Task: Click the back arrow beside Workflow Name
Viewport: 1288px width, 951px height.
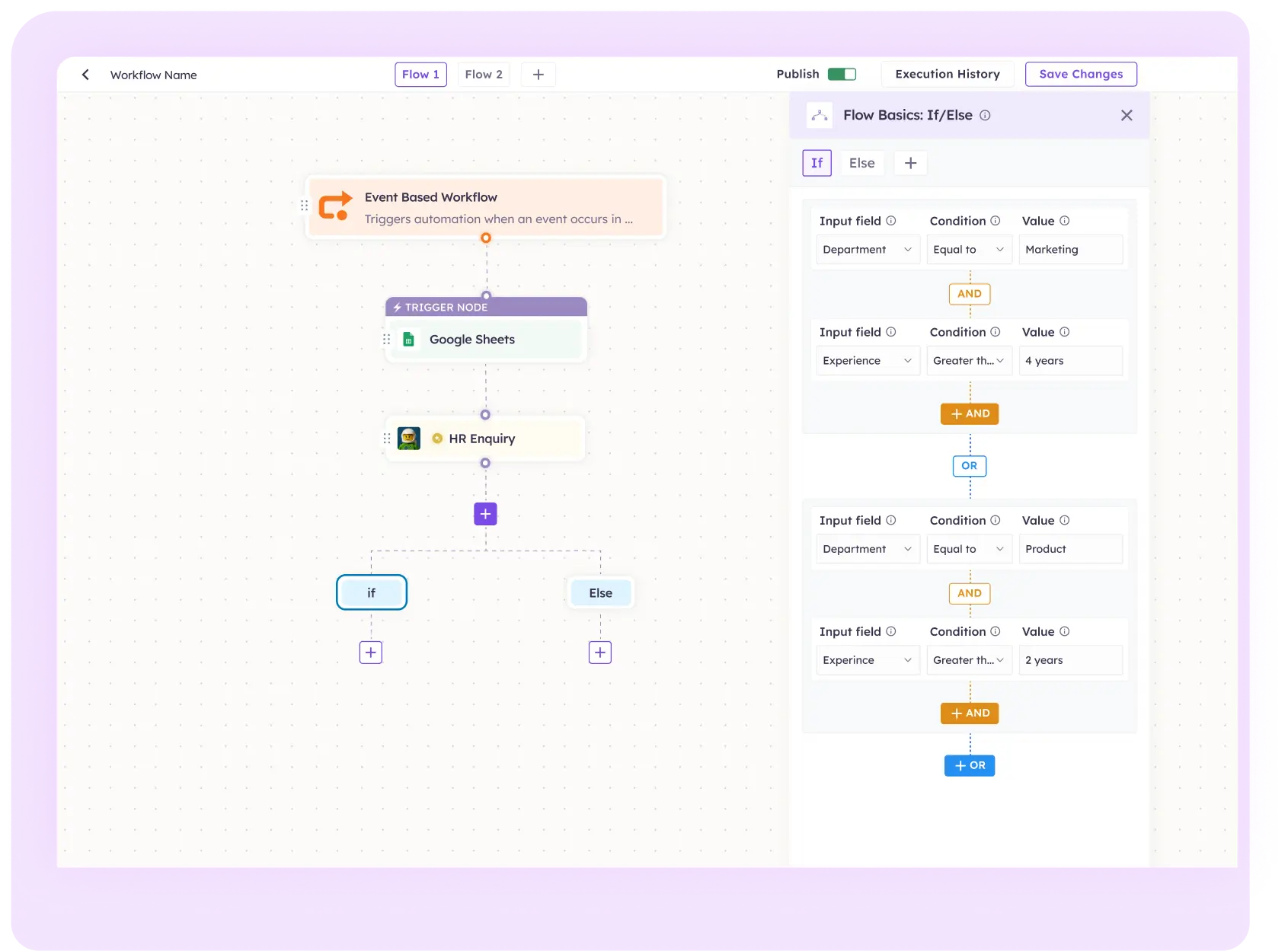Action: coord(85,75)
